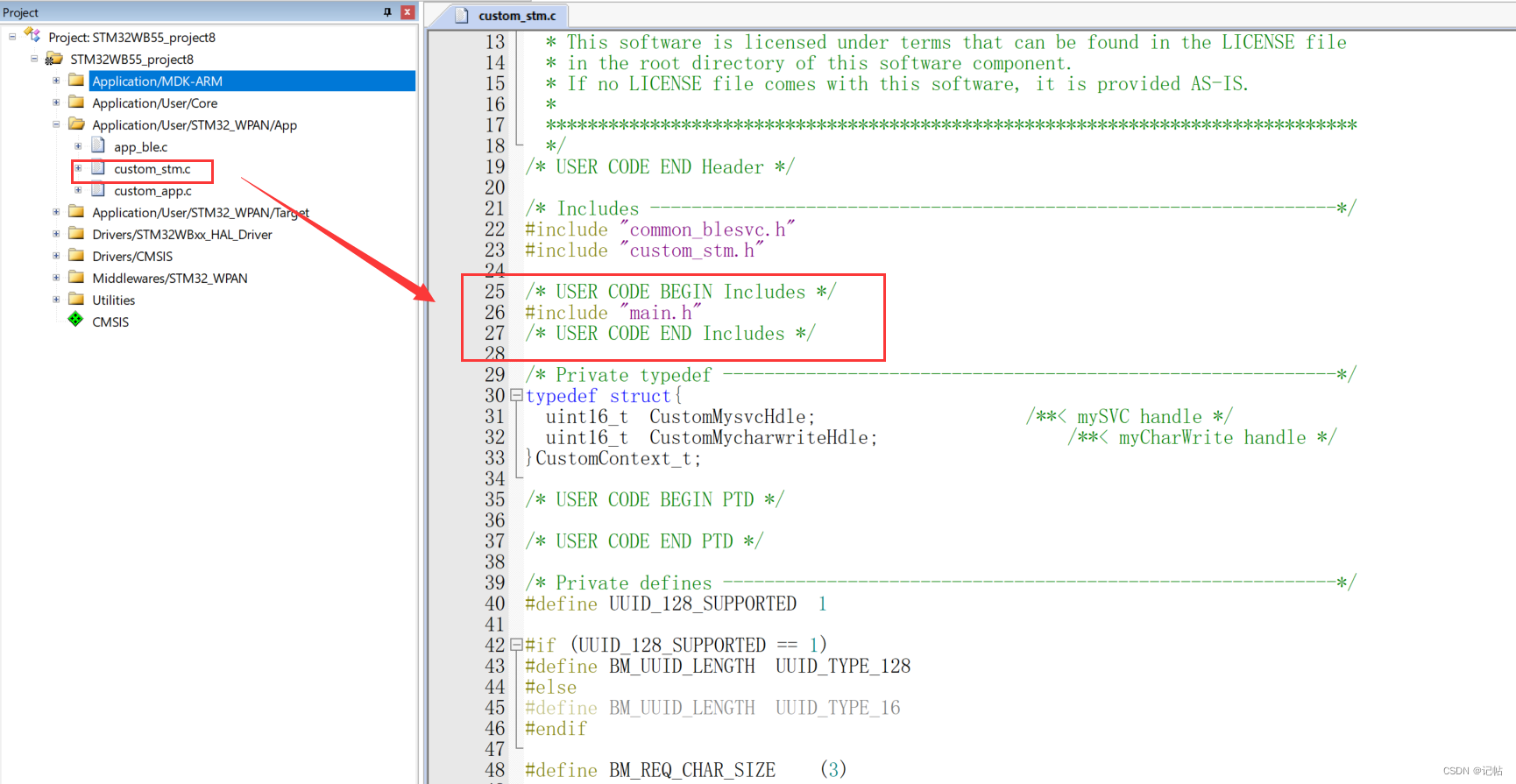
Task: Expand the Application/User/Core folder
Action: (56, 102)
